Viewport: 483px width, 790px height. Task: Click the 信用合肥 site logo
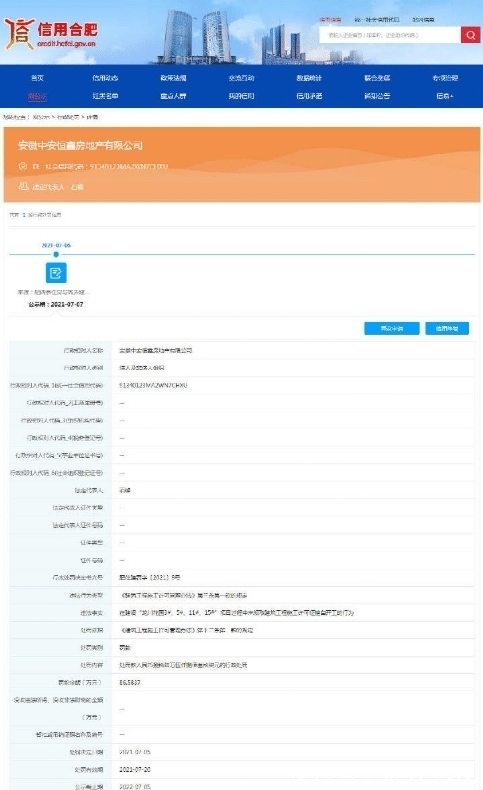coord(50,33)
